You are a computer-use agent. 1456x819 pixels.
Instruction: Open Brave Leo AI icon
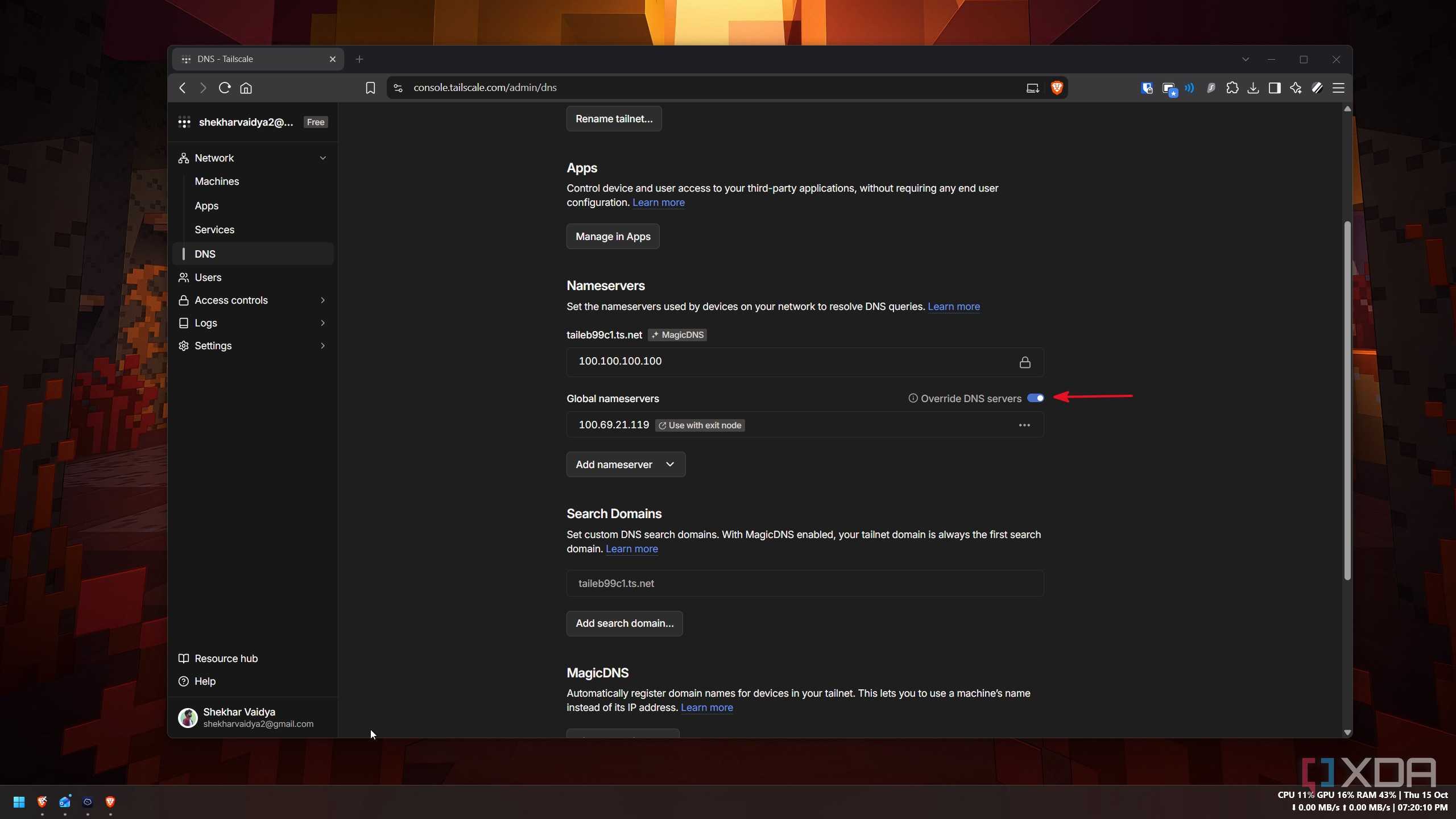(x=1296, y=88)
